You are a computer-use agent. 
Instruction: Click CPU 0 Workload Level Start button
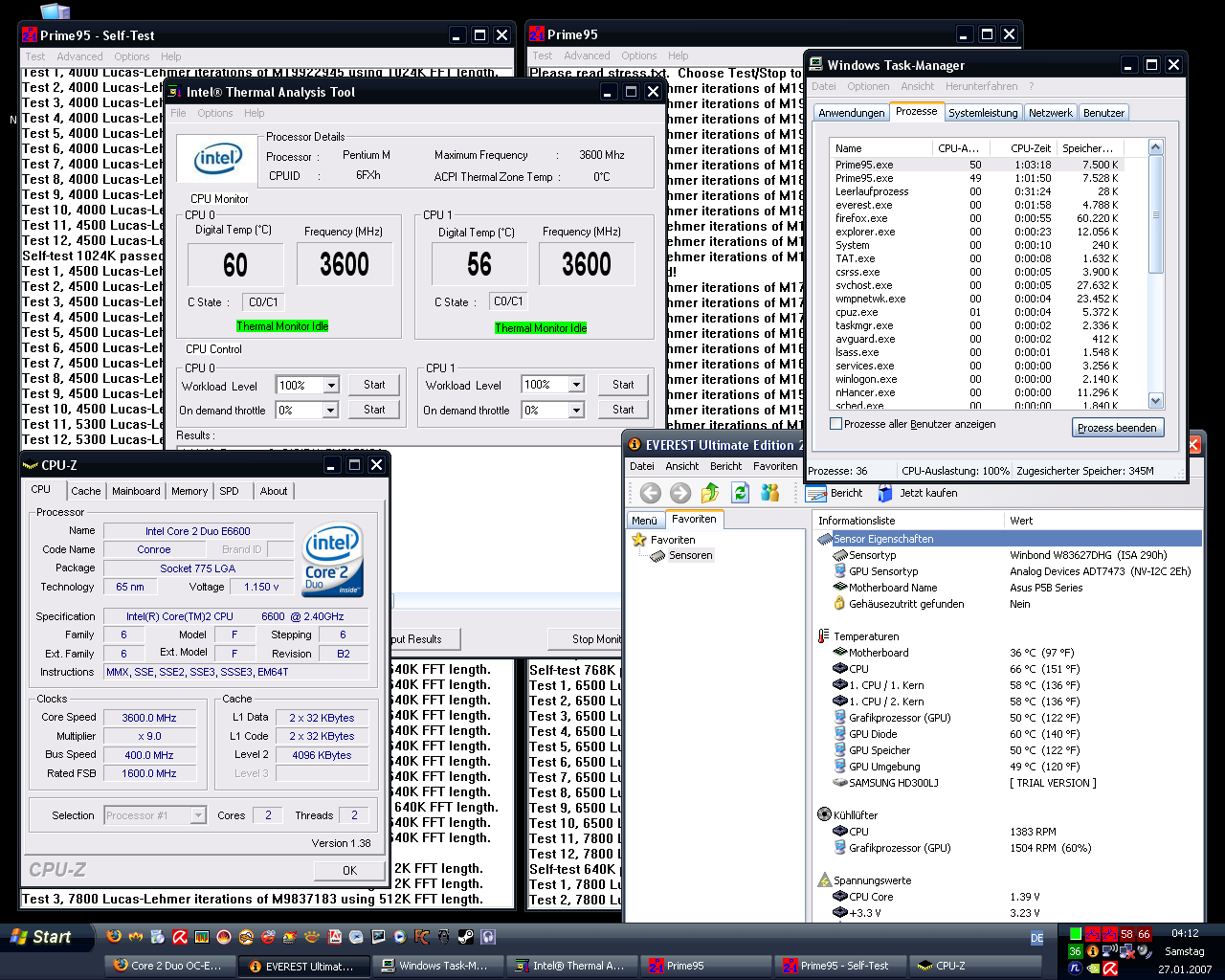[x=374, y=385]
